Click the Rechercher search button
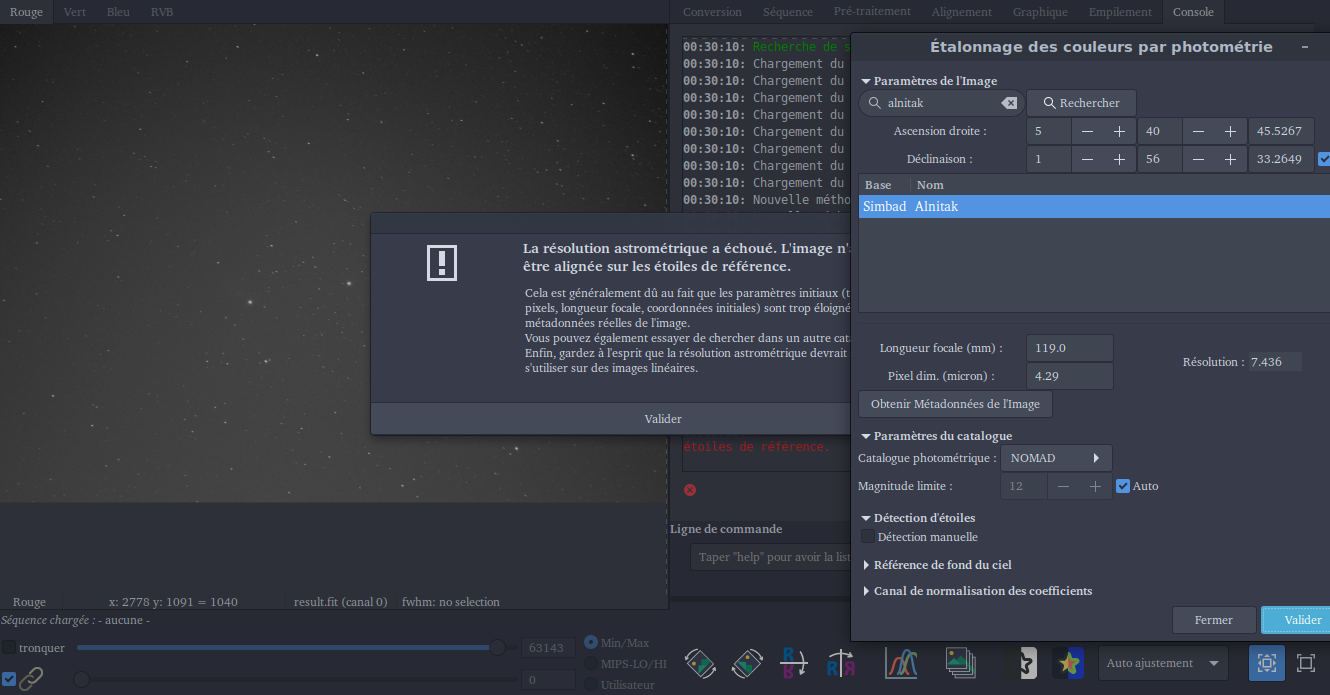 (x=1080, y=103)
